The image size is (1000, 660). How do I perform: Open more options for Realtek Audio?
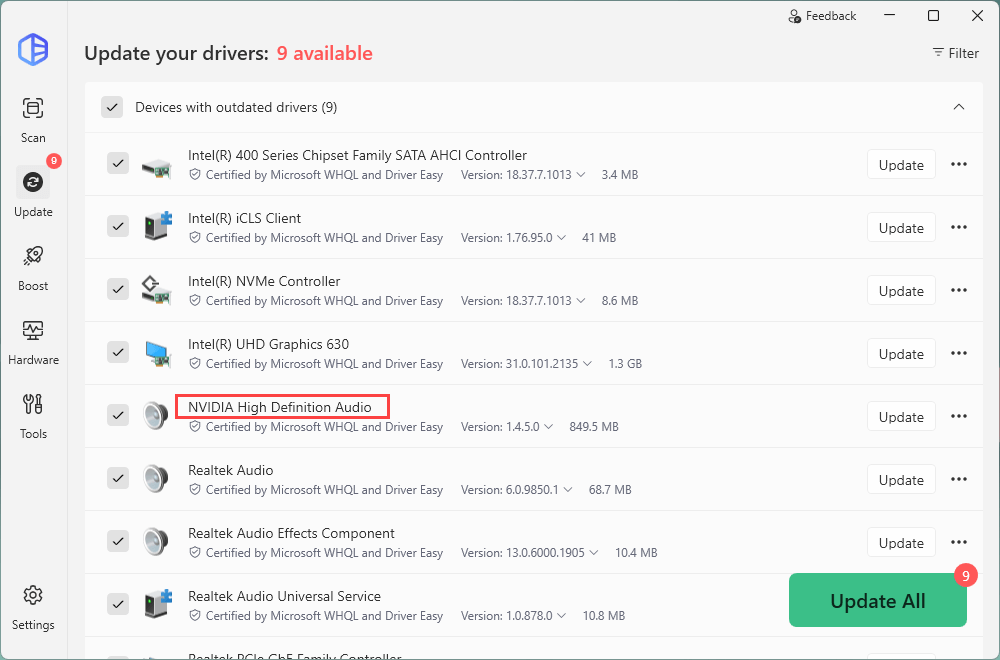pyautogui.click(x=959, y=480)
